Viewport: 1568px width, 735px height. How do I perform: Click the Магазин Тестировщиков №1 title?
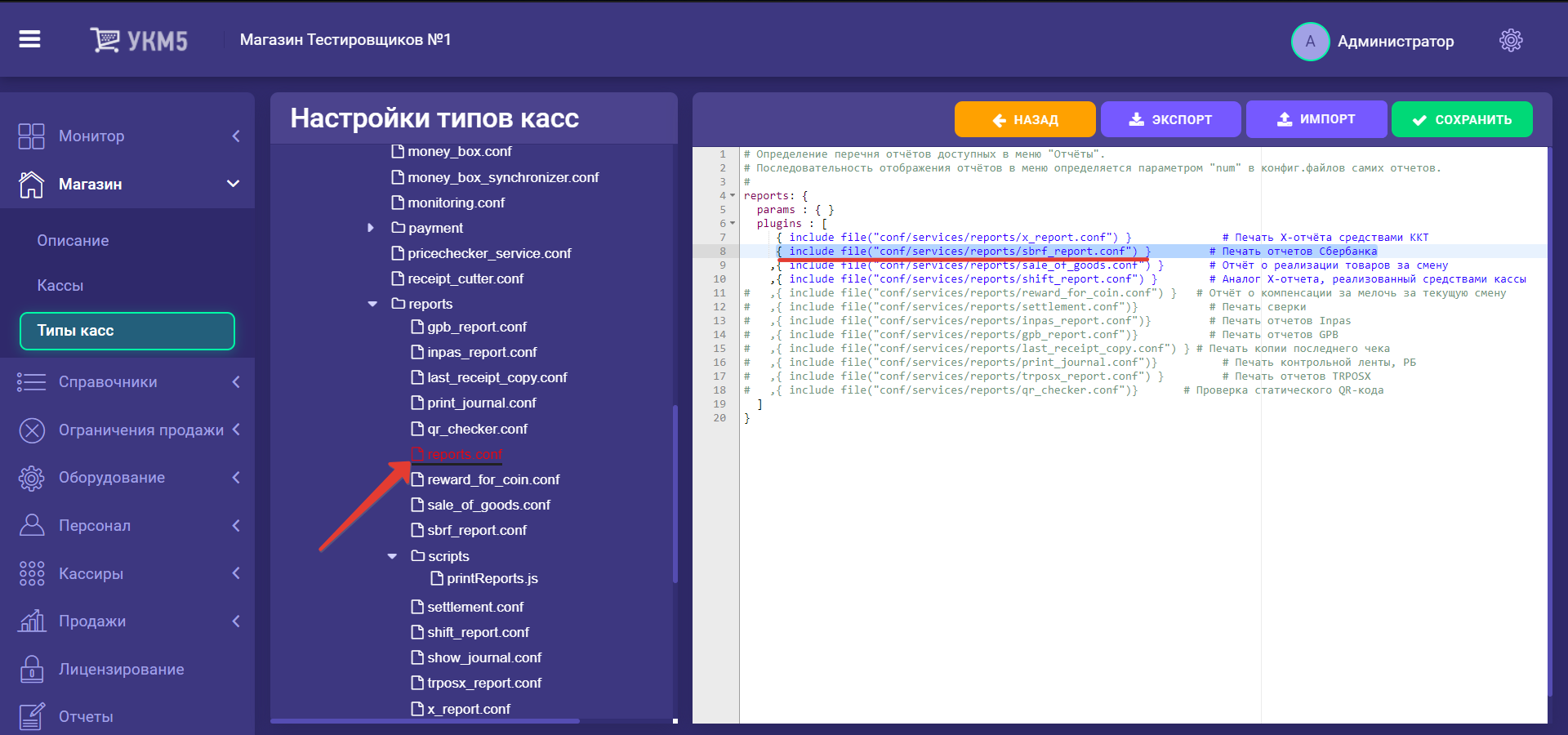(x=345, y=40)
